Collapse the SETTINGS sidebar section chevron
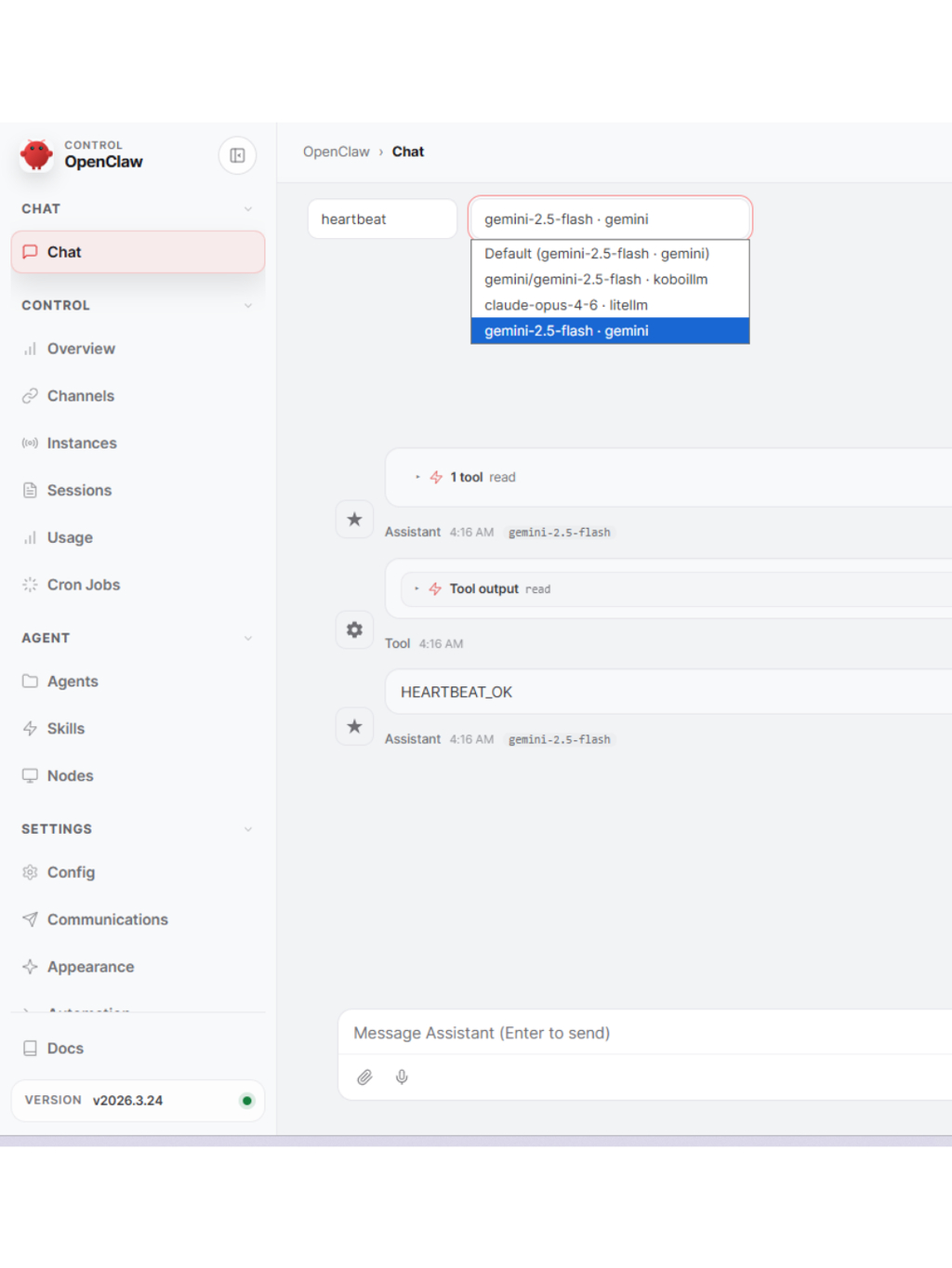This screenshot has height=1268, width=952. click(248, 829)
